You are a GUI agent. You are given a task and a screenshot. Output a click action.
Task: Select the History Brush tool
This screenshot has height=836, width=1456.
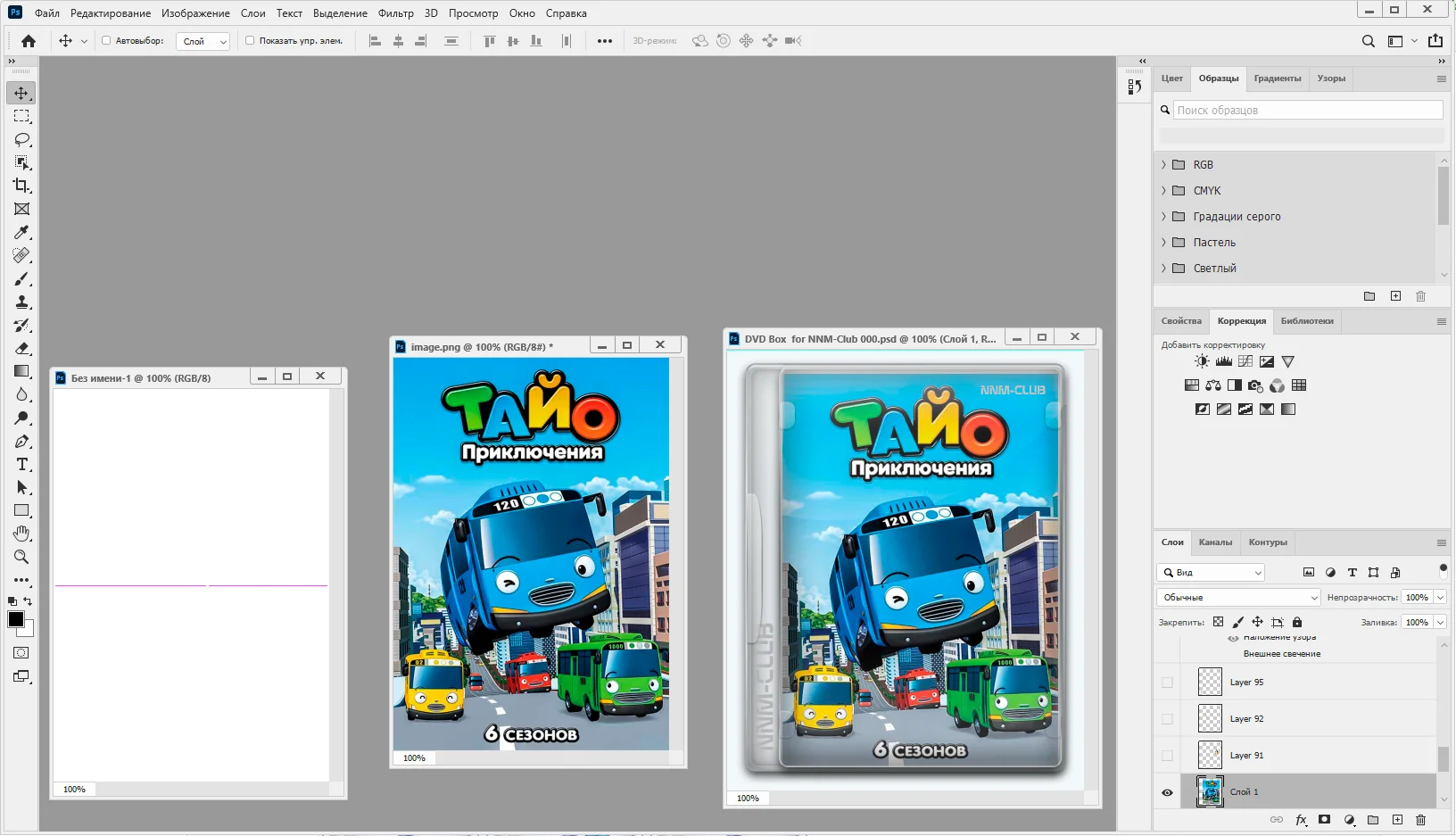[x=21, y=325]
